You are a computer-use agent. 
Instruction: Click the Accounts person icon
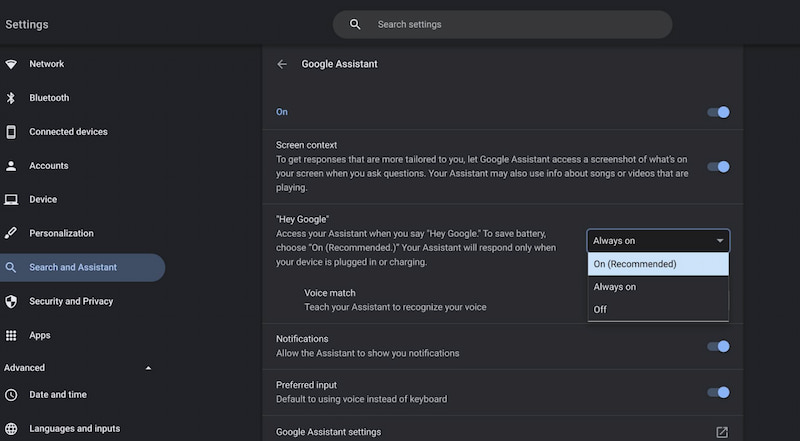(11, 166)
